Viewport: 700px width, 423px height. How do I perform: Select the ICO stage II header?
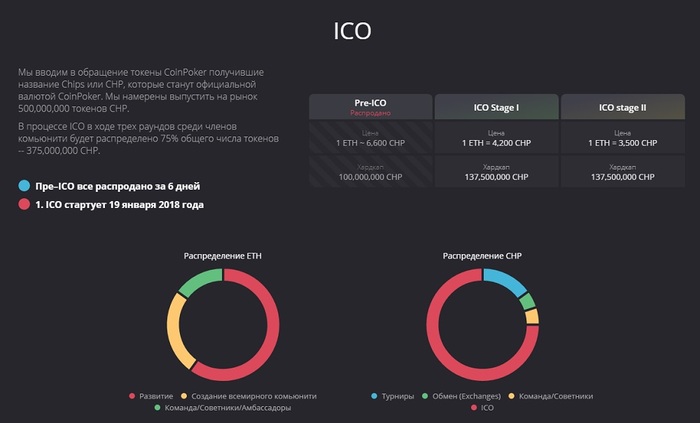(623, 107)
